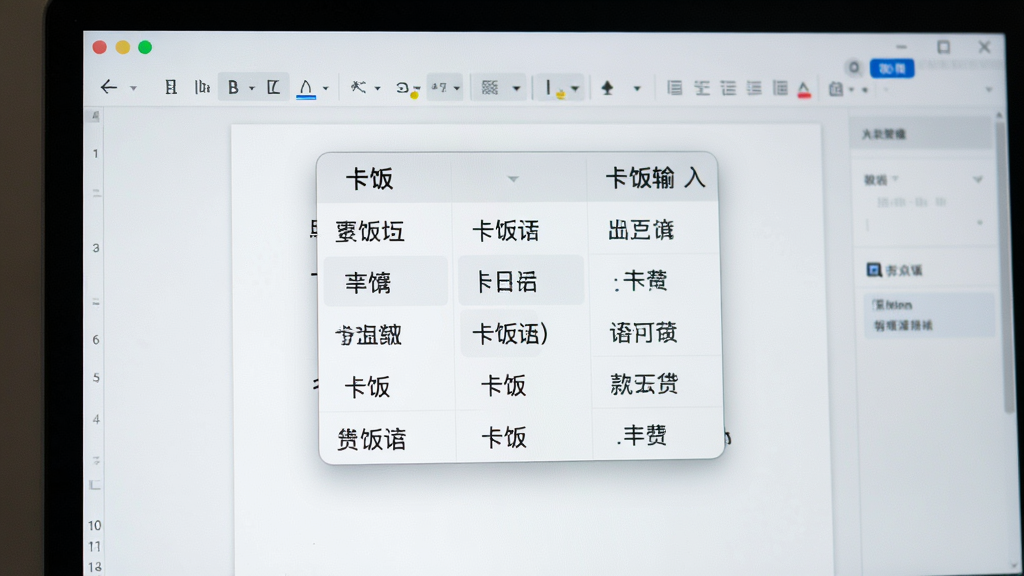The image size is (1024, 576).
Task: Click the bracket marker on the left ruler
Action: point(95,485)
